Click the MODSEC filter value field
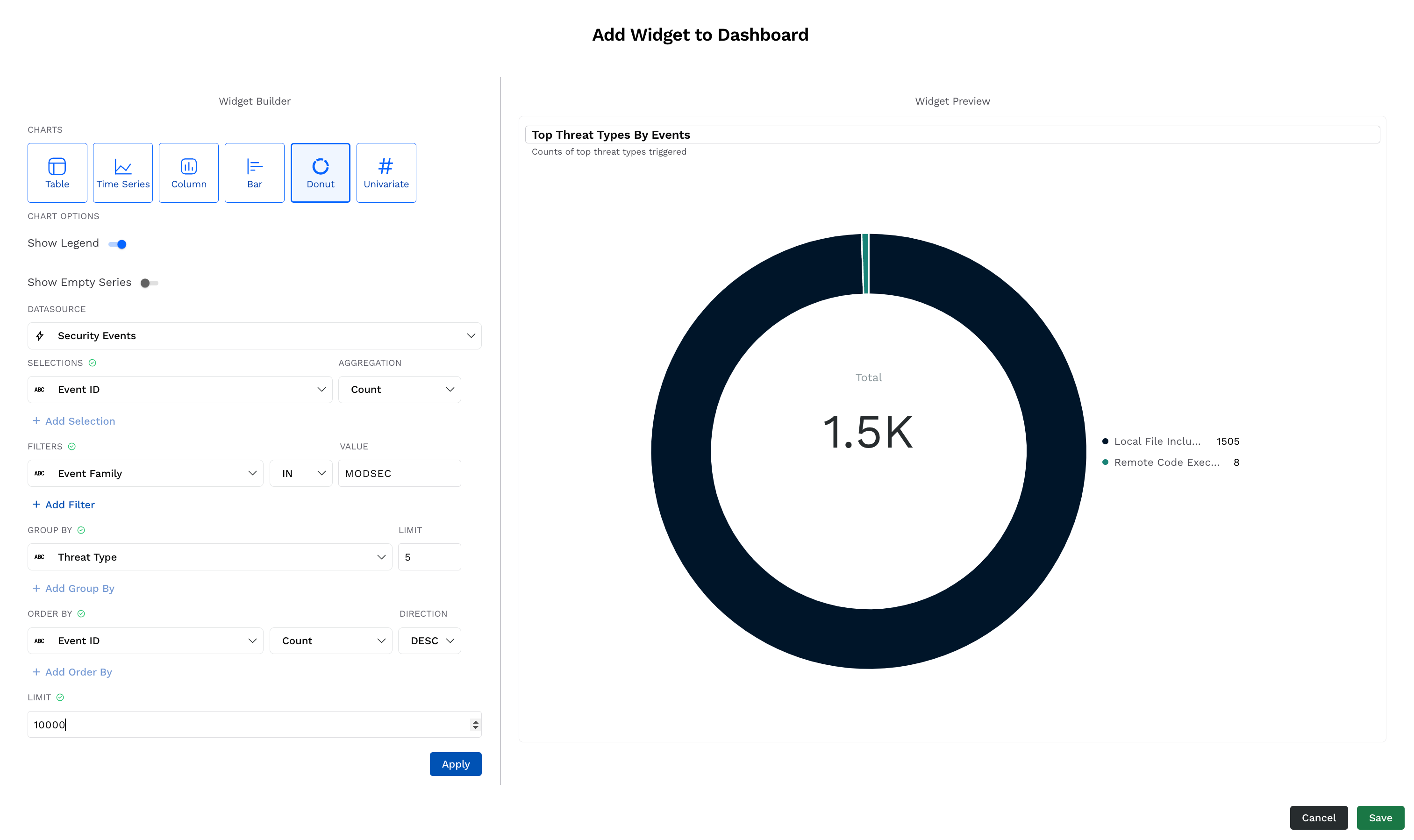 click(x=400, y=473)
